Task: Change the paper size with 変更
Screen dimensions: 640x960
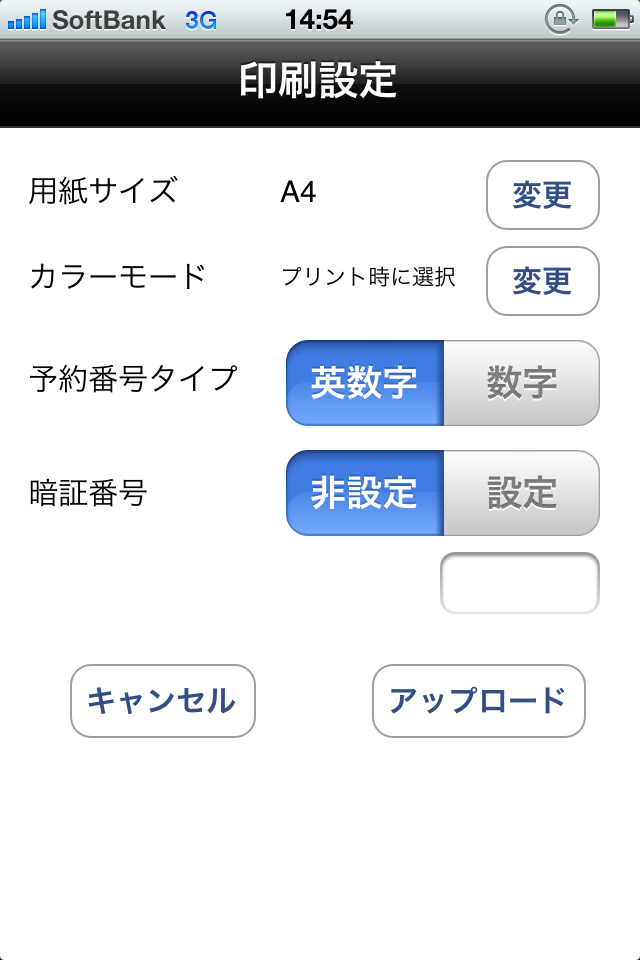Action: click(x=542, y=195)
